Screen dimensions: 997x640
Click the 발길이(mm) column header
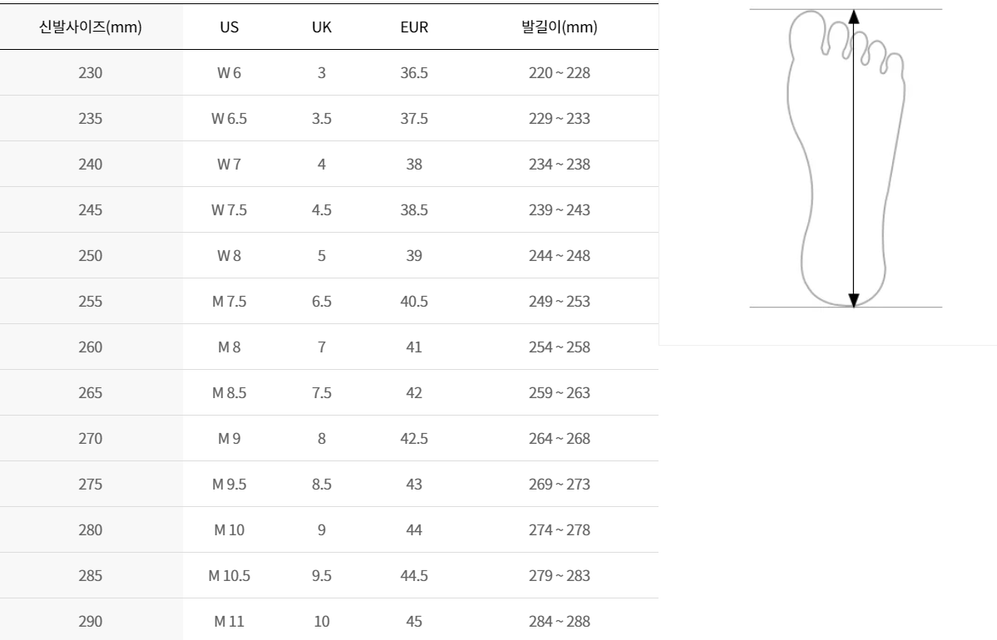pyautogui.click(x=560, y=27)
